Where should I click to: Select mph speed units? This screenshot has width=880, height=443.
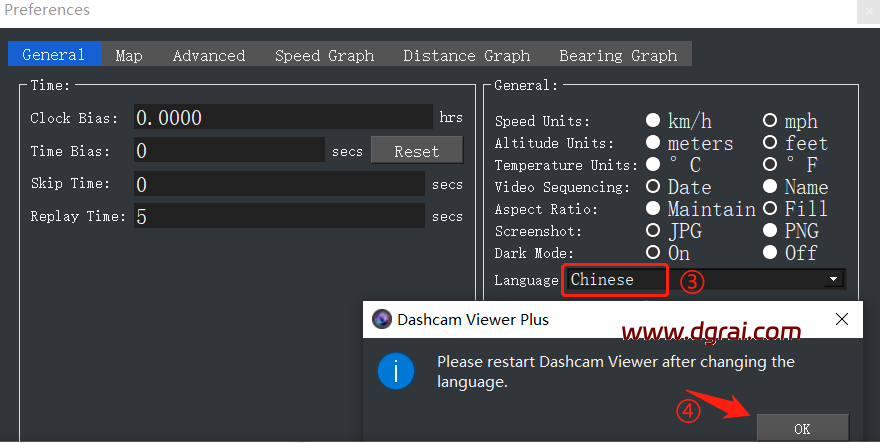(x=770, y=121)
